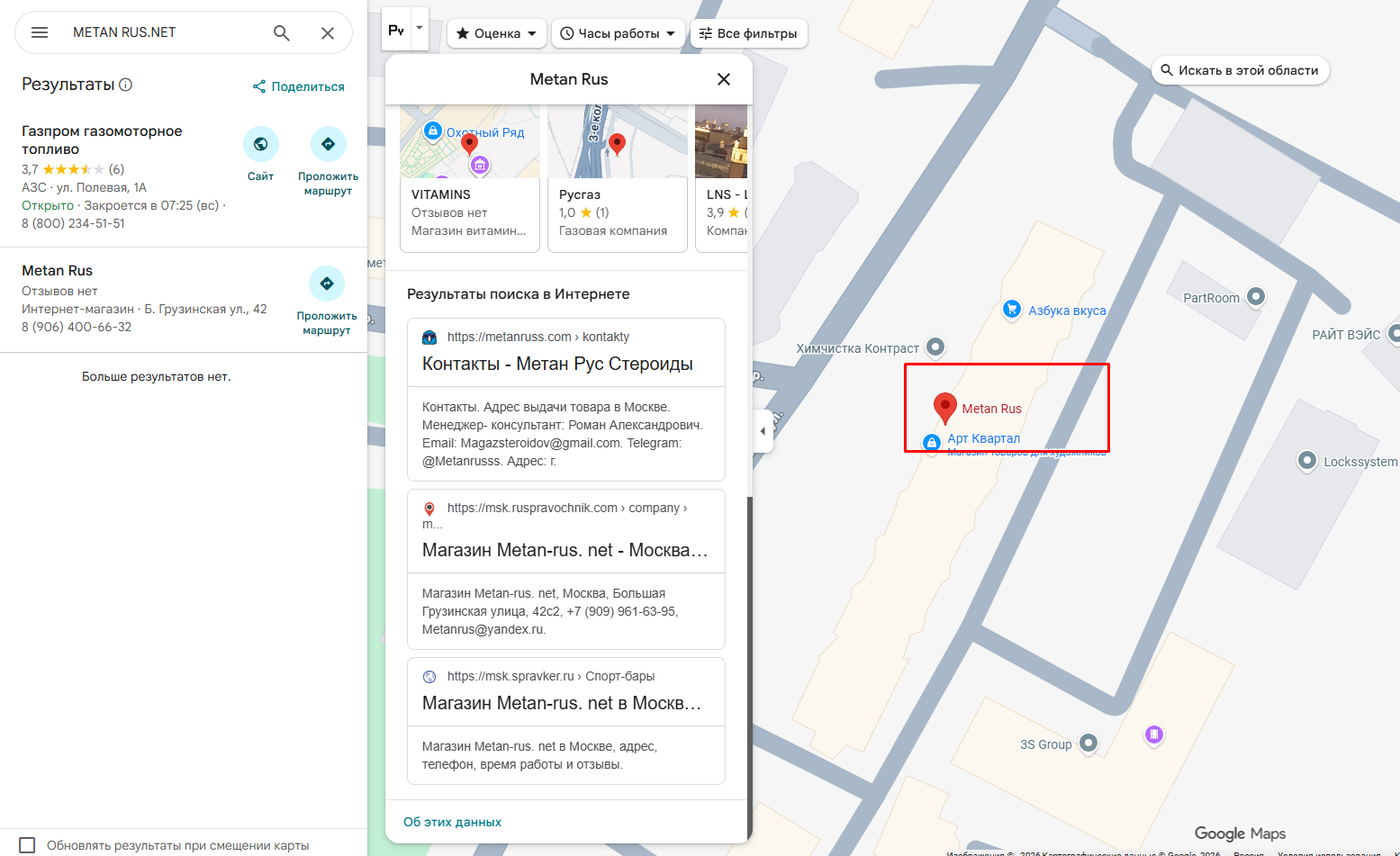Open Русгаз place card

(618, 178)
